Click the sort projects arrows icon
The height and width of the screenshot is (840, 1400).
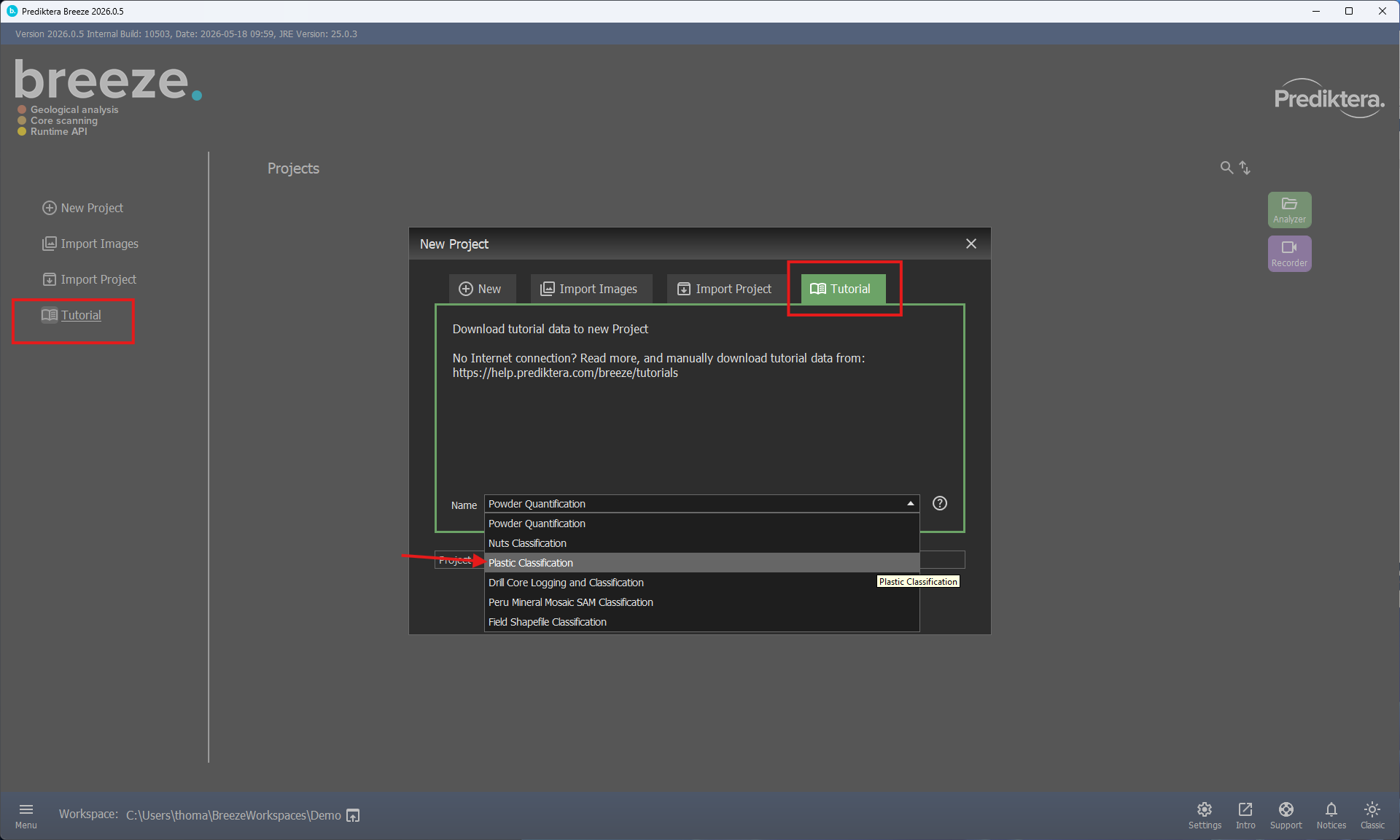coord(1245,168)
